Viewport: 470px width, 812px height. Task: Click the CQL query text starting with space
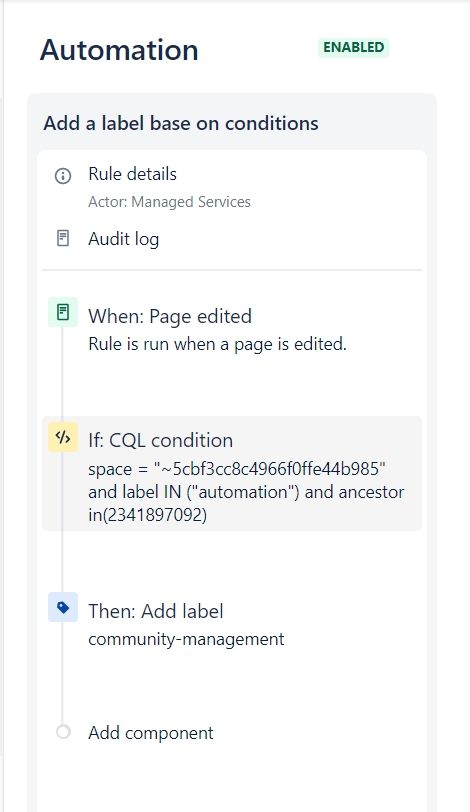[246, 491]
